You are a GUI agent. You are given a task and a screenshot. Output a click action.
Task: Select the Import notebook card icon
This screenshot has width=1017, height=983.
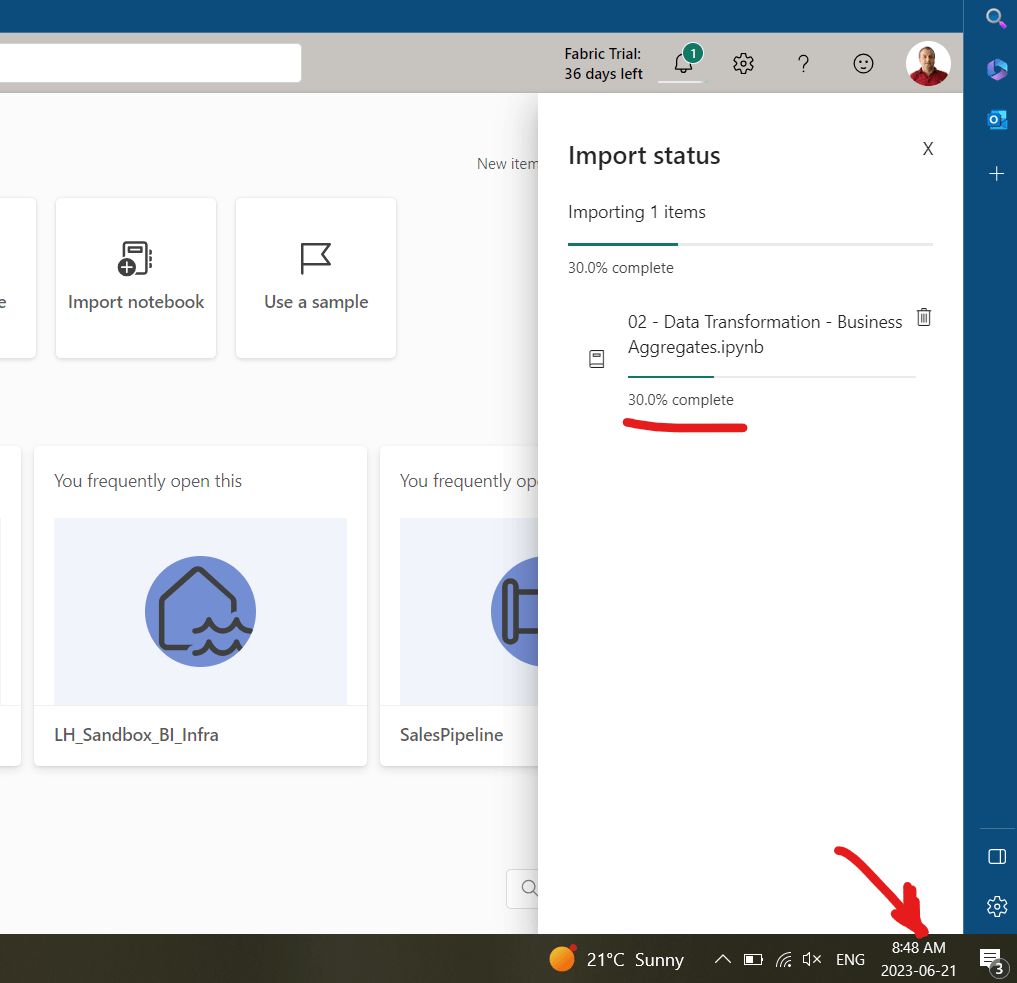tap(135, 258)
